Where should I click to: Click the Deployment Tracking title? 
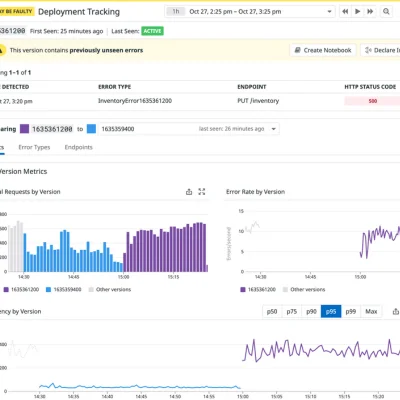click(x=79, y=12)
